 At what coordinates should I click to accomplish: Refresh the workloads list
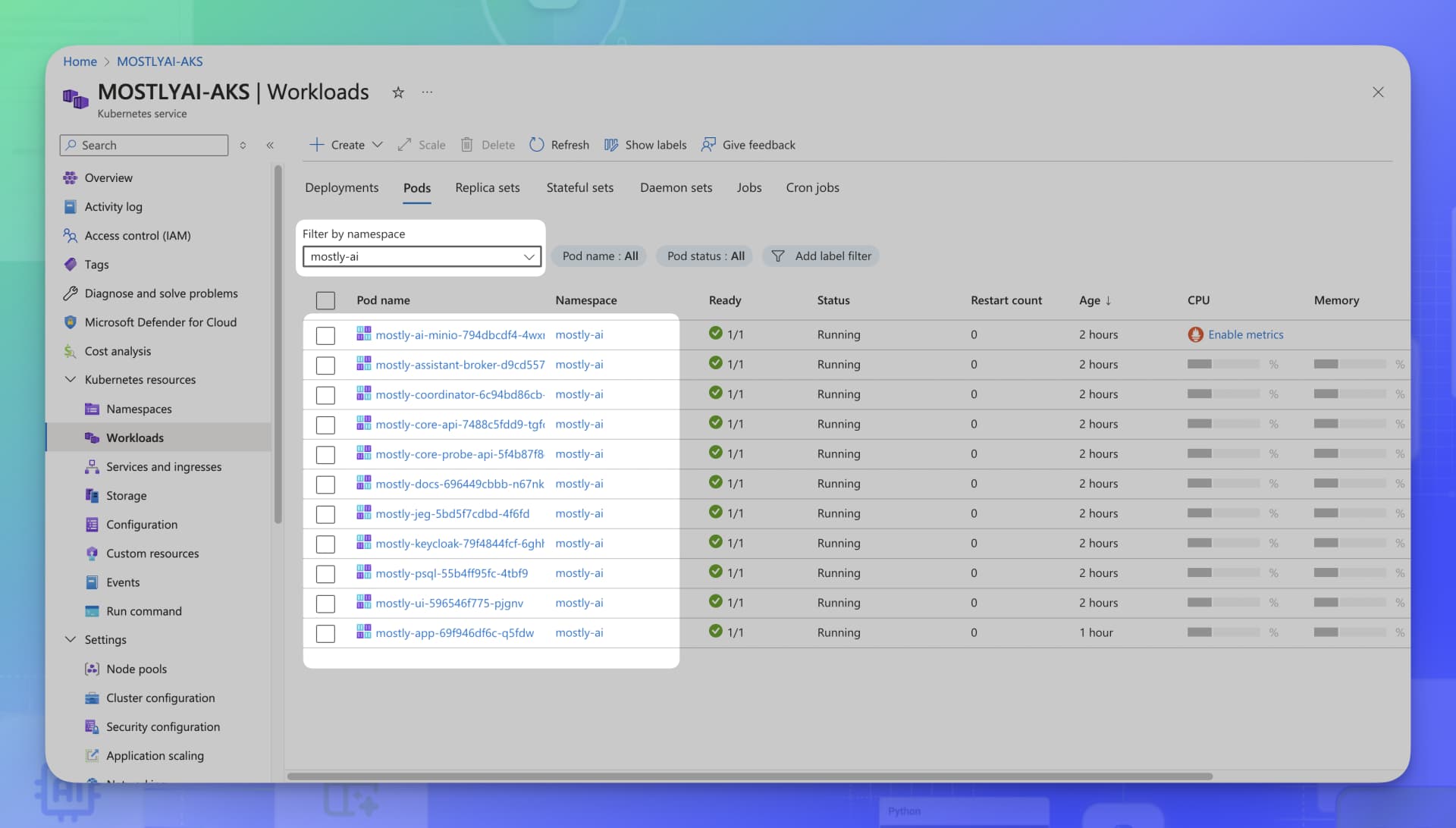[x=559, y=144]
